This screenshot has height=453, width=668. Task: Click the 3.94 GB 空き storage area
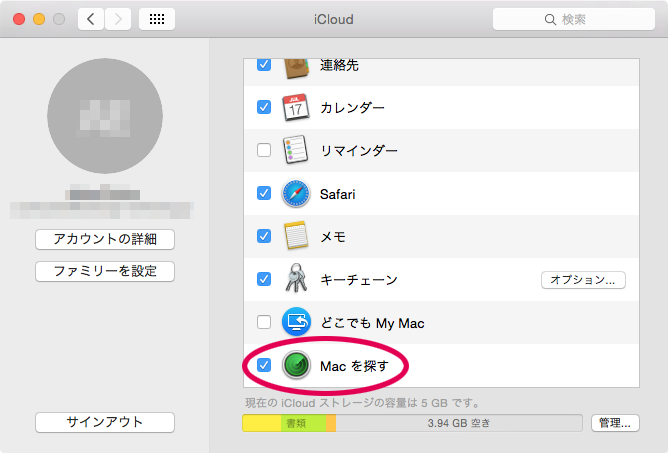(x=459, y=423)
